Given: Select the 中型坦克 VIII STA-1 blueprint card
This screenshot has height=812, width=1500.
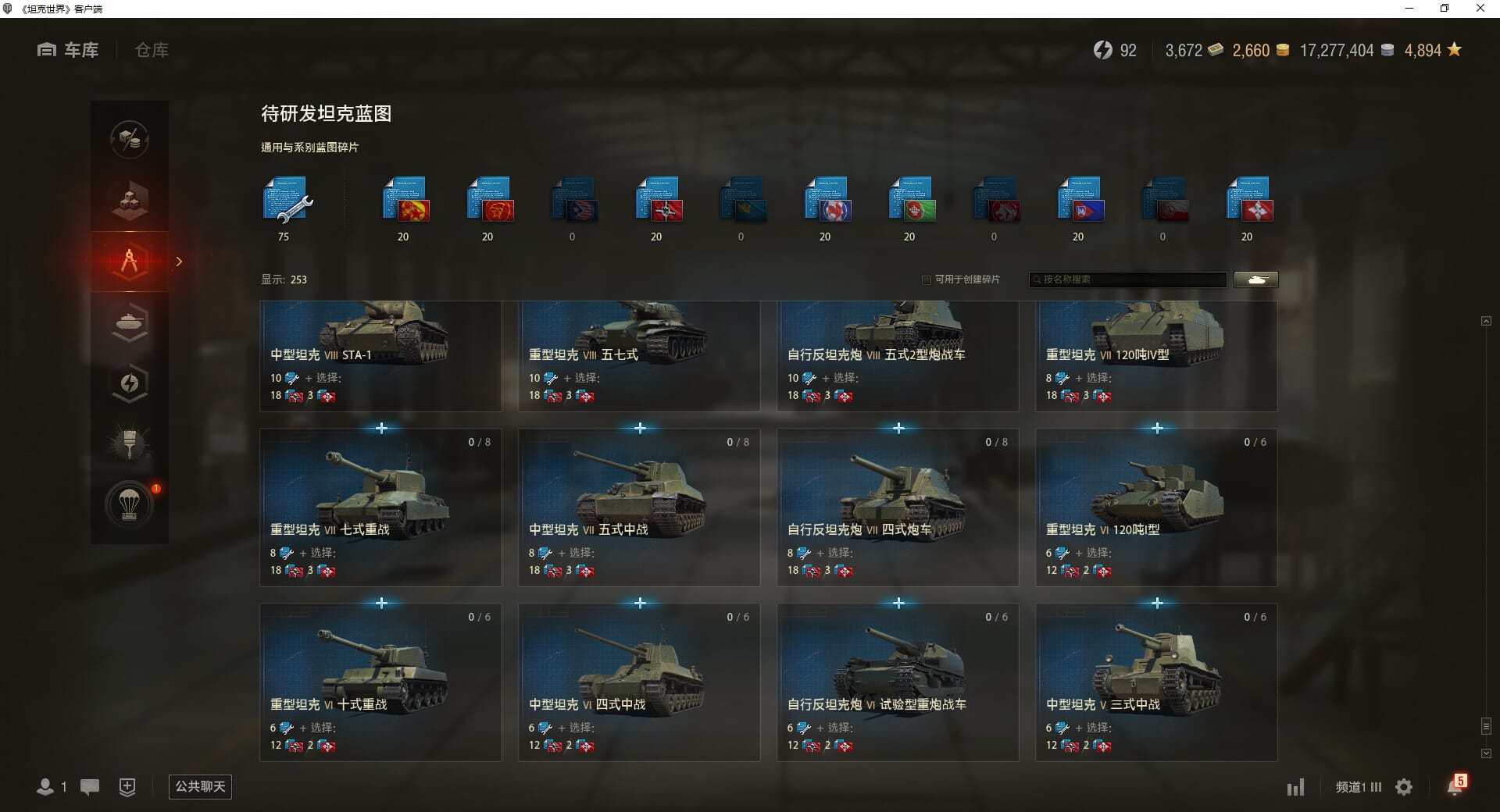Looking at the screenshot, I should (x=380, y=356).
